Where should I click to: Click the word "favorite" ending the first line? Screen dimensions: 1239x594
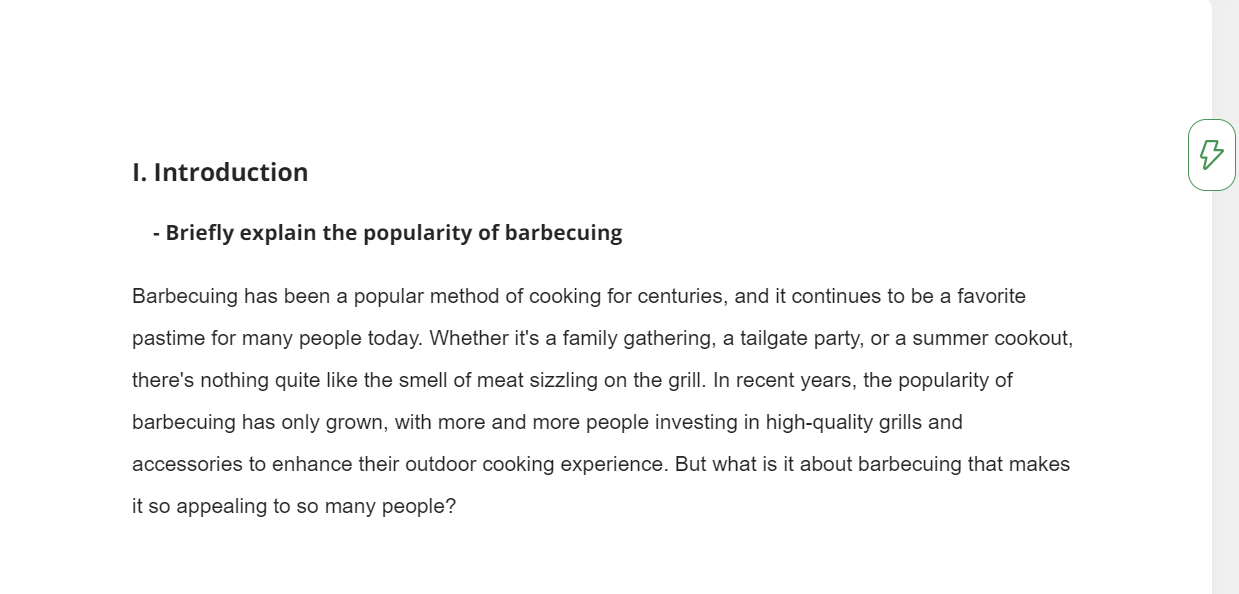tap(991, 297)
